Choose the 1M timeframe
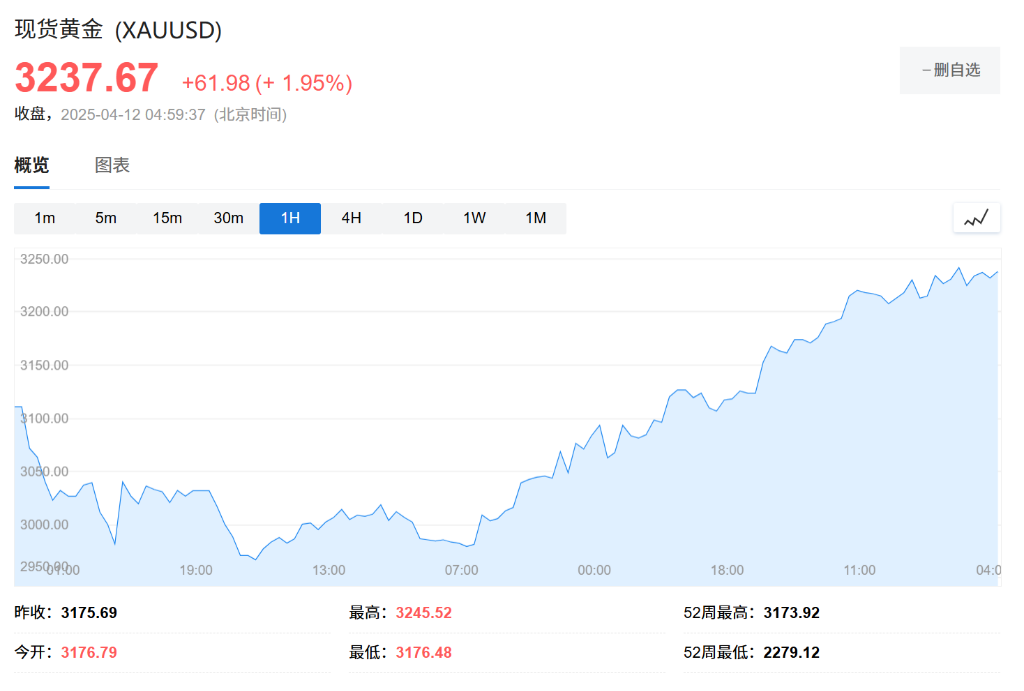 (x=536, y=218)
